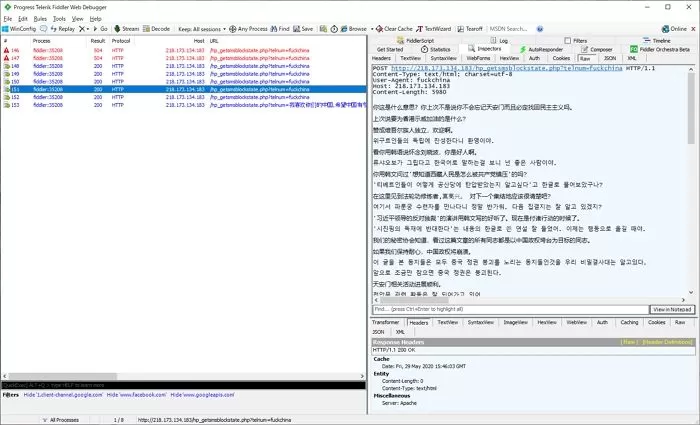Click the Browse button in the toolbar

[x=354, y=29]
